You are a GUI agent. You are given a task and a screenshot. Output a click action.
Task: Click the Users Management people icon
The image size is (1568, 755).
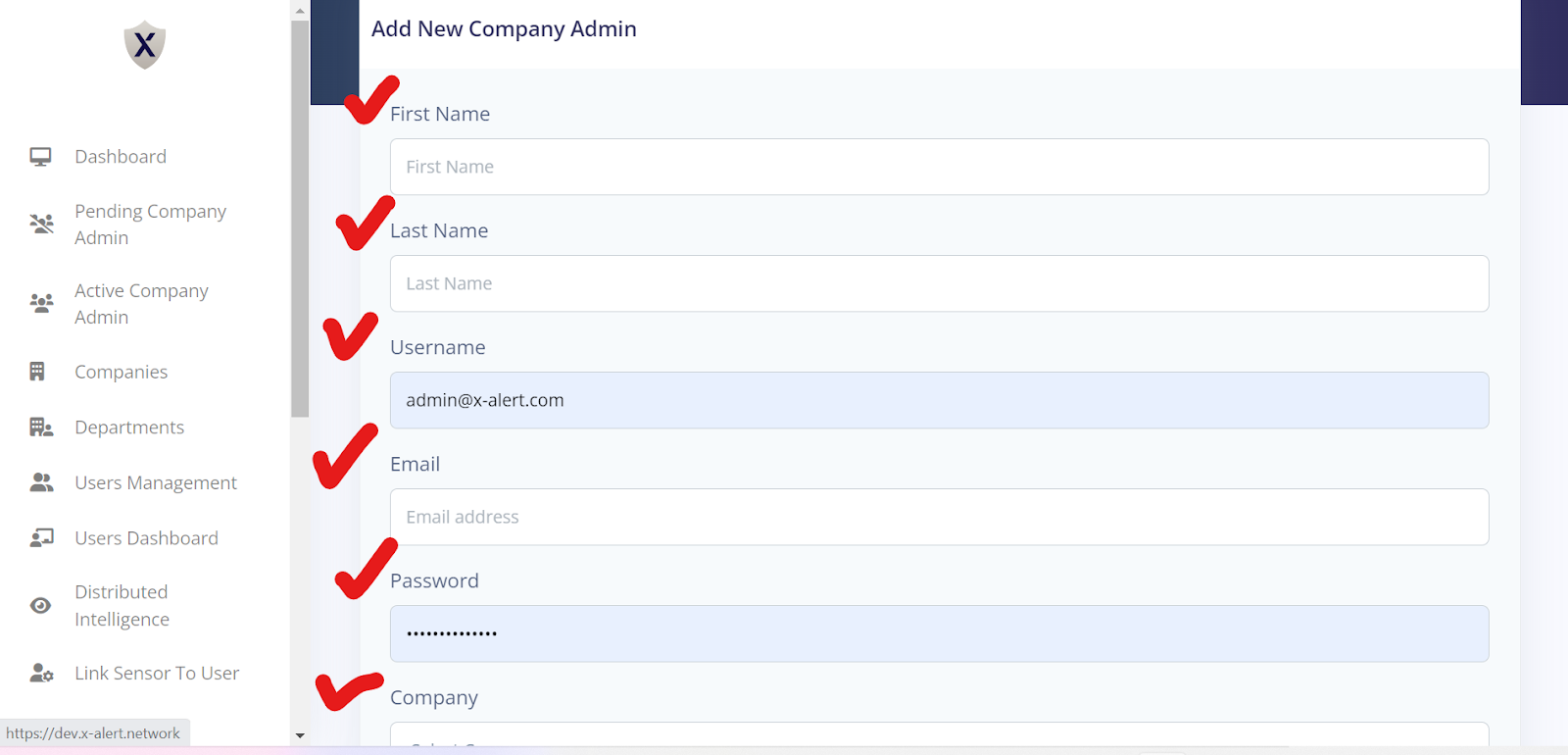point(41,482)
